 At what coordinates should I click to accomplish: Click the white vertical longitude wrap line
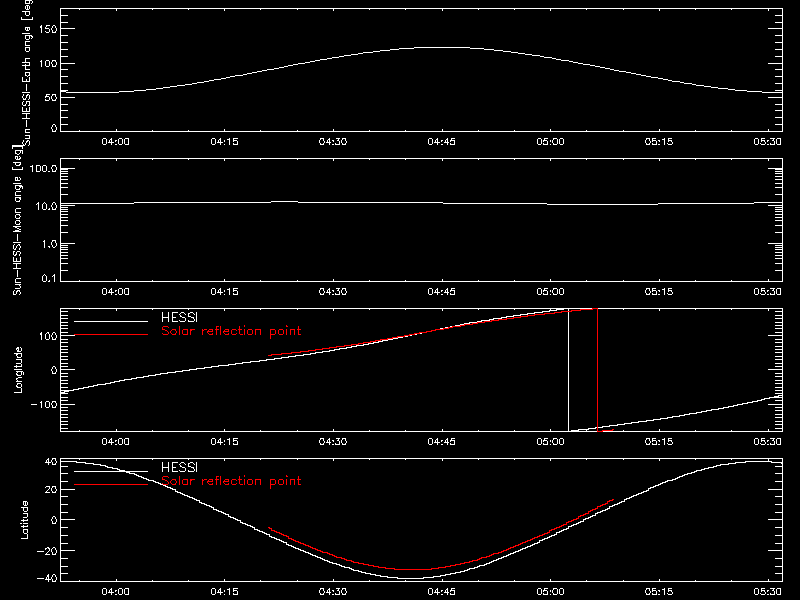pos(568,370)
